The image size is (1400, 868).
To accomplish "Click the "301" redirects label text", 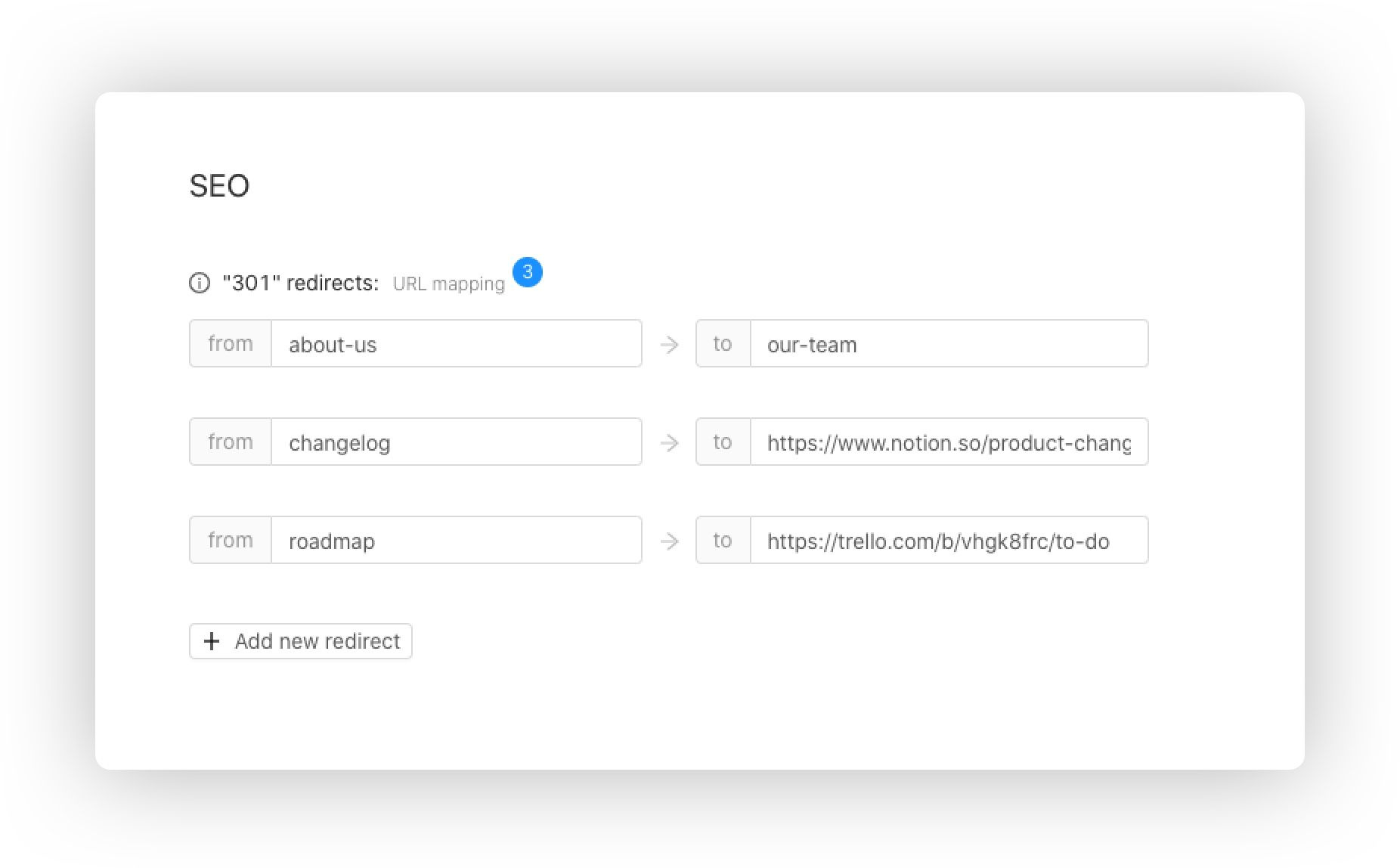I will [300, 284].
